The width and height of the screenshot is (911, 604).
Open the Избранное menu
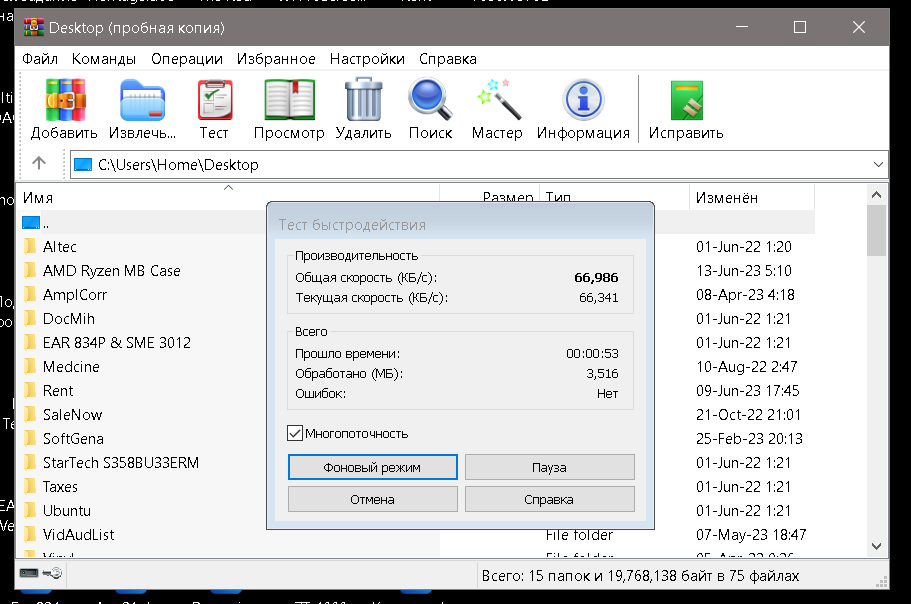(276, 59)
